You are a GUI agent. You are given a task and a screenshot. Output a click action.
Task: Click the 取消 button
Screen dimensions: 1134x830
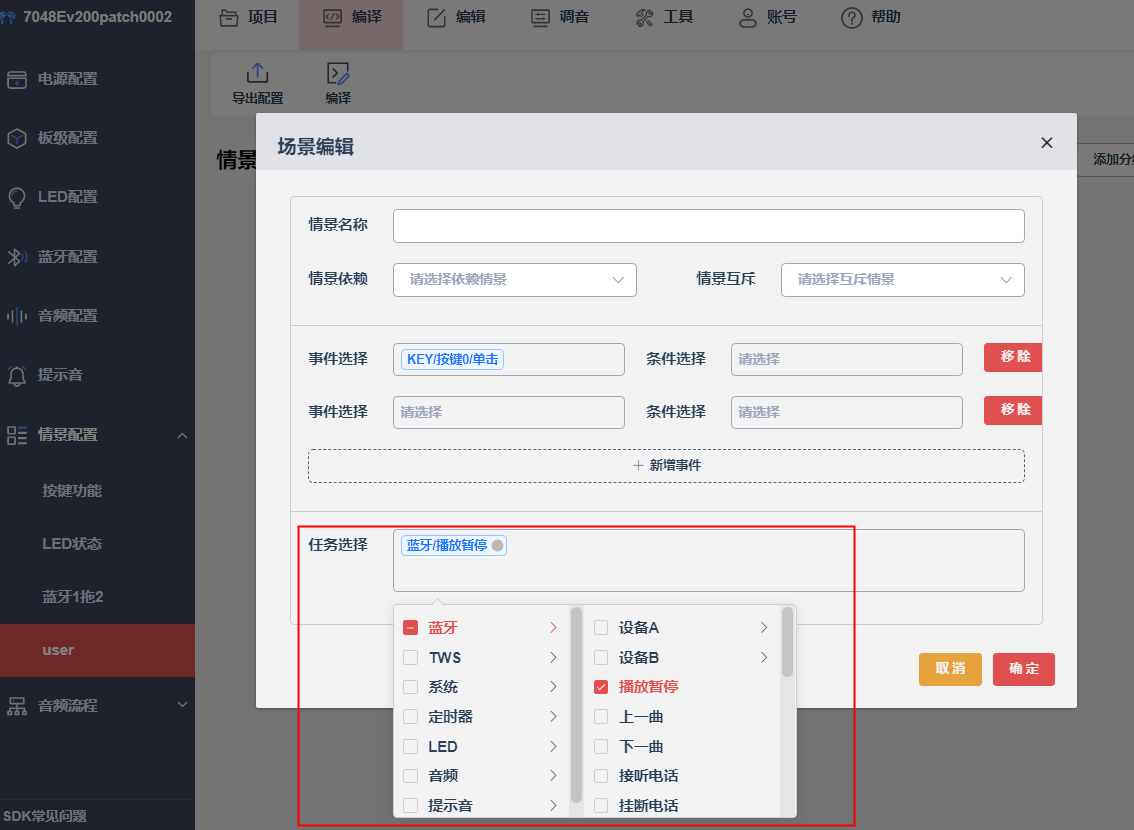(x=950, y=669)
